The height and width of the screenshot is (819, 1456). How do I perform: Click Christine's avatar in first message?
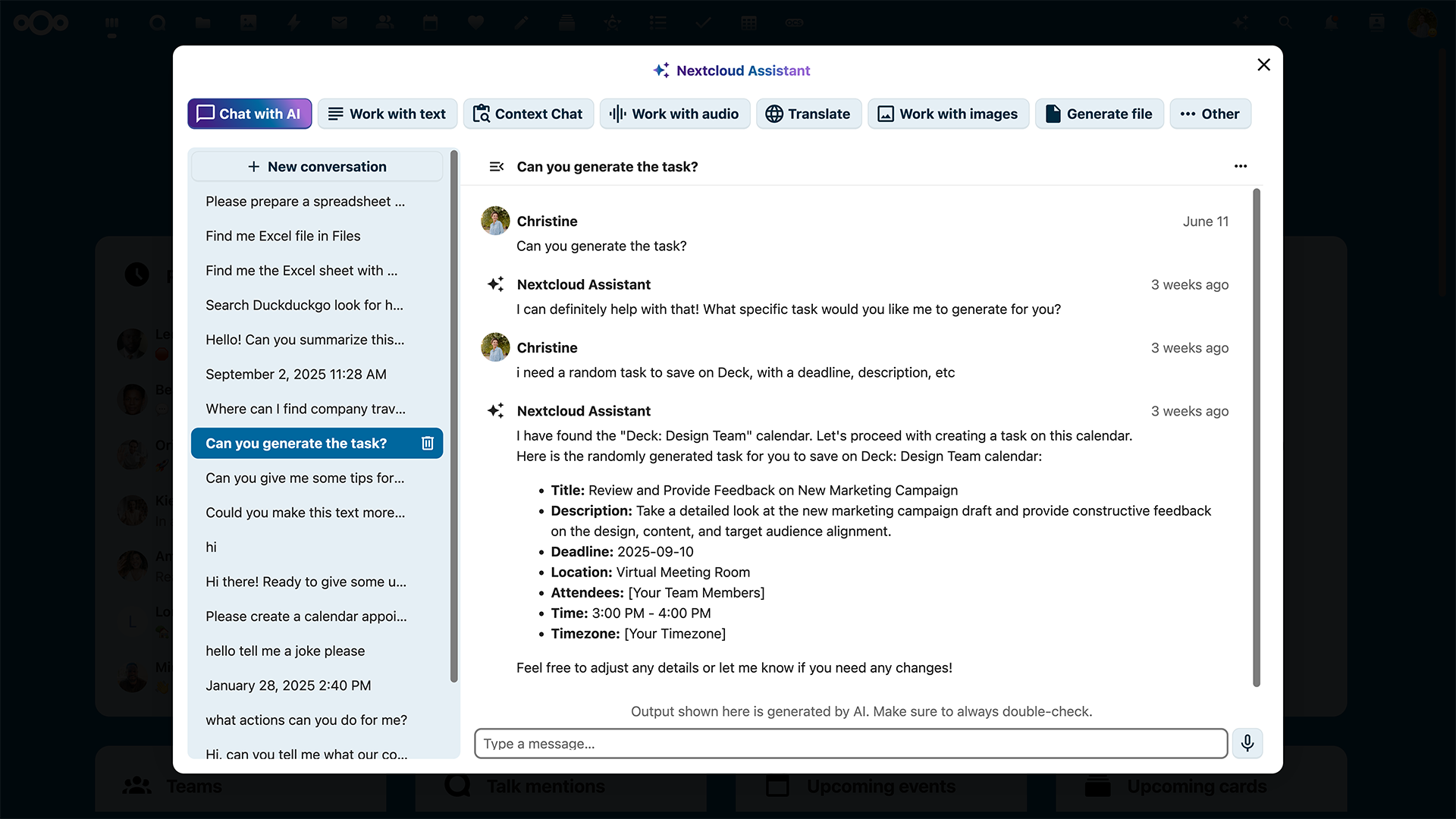(495, 221)
